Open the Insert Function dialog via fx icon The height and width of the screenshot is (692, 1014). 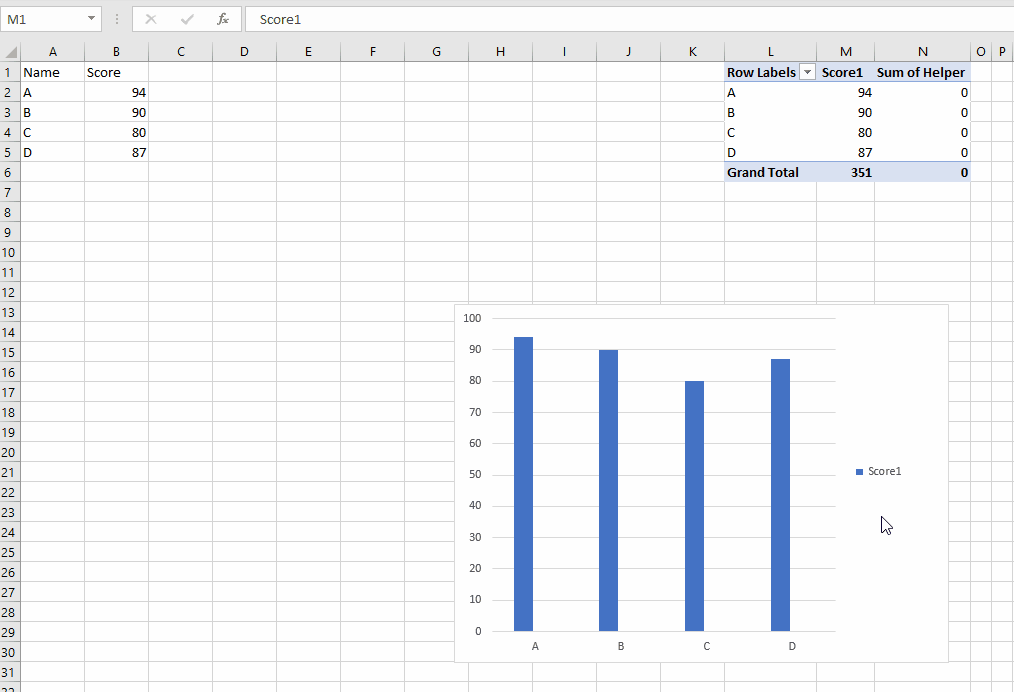pyautogui.click(x=222, y=19)
